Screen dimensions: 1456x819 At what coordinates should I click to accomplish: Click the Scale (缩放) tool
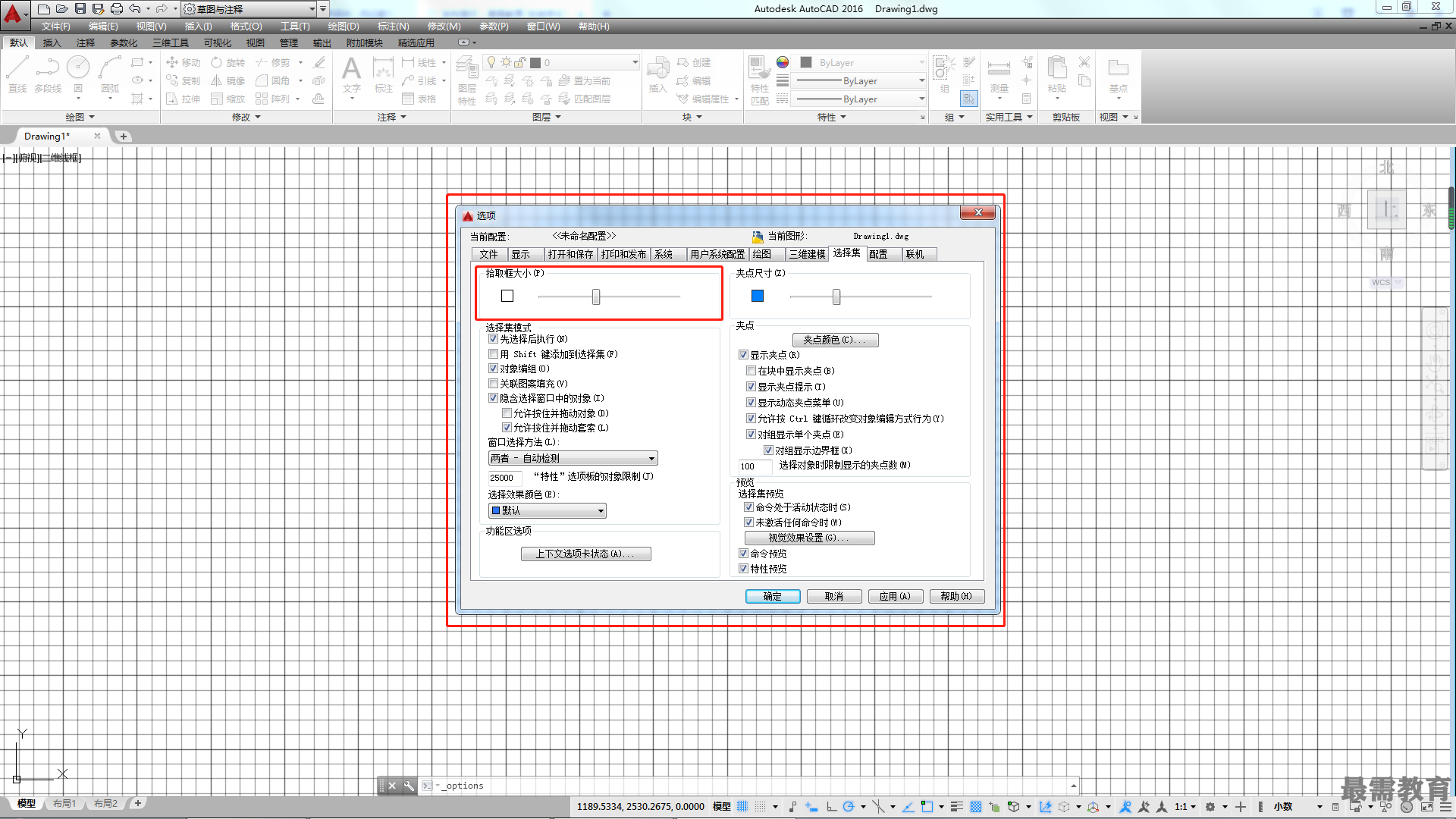(228, 99)
